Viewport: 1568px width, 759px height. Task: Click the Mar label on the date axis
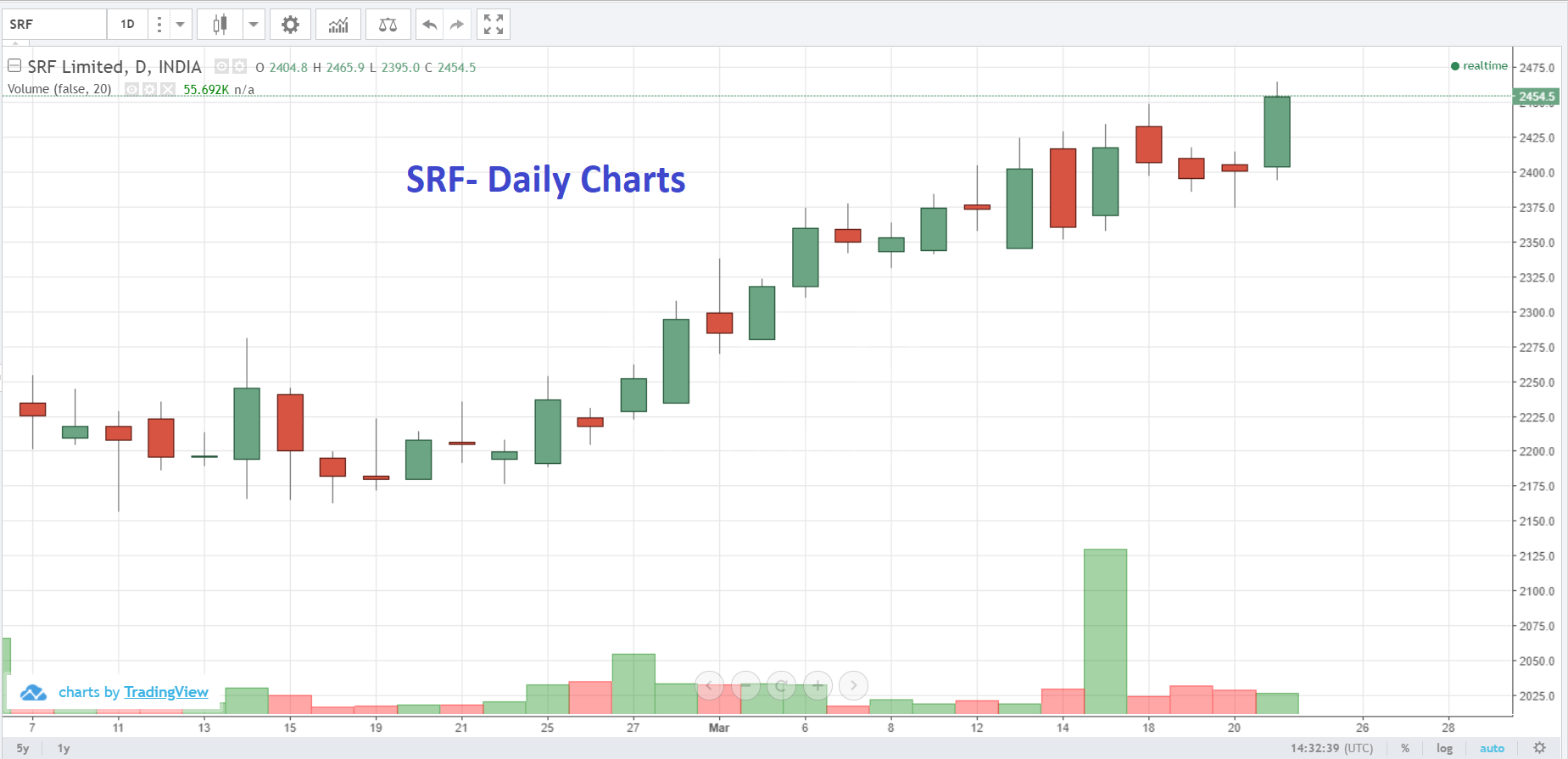tap(719, 728)
